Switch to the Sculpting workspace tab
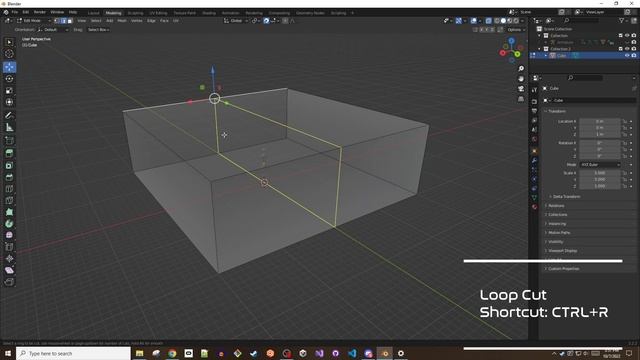This screenshot has height=360, width=640. [x=135, y=13]
